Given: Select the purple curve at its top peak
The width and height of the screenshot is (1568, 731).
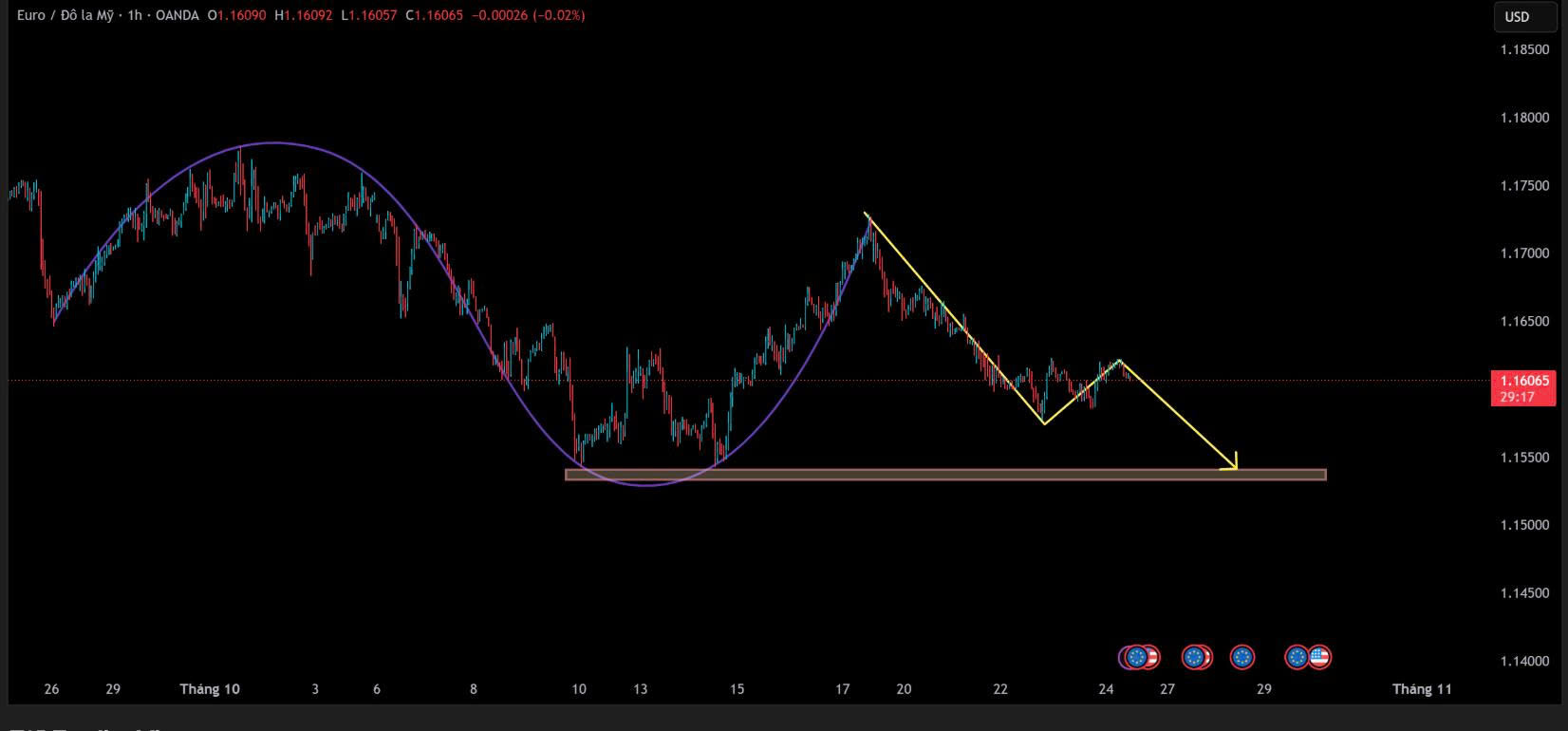Looking at the screenshot, I should click(x=274, y=143).
